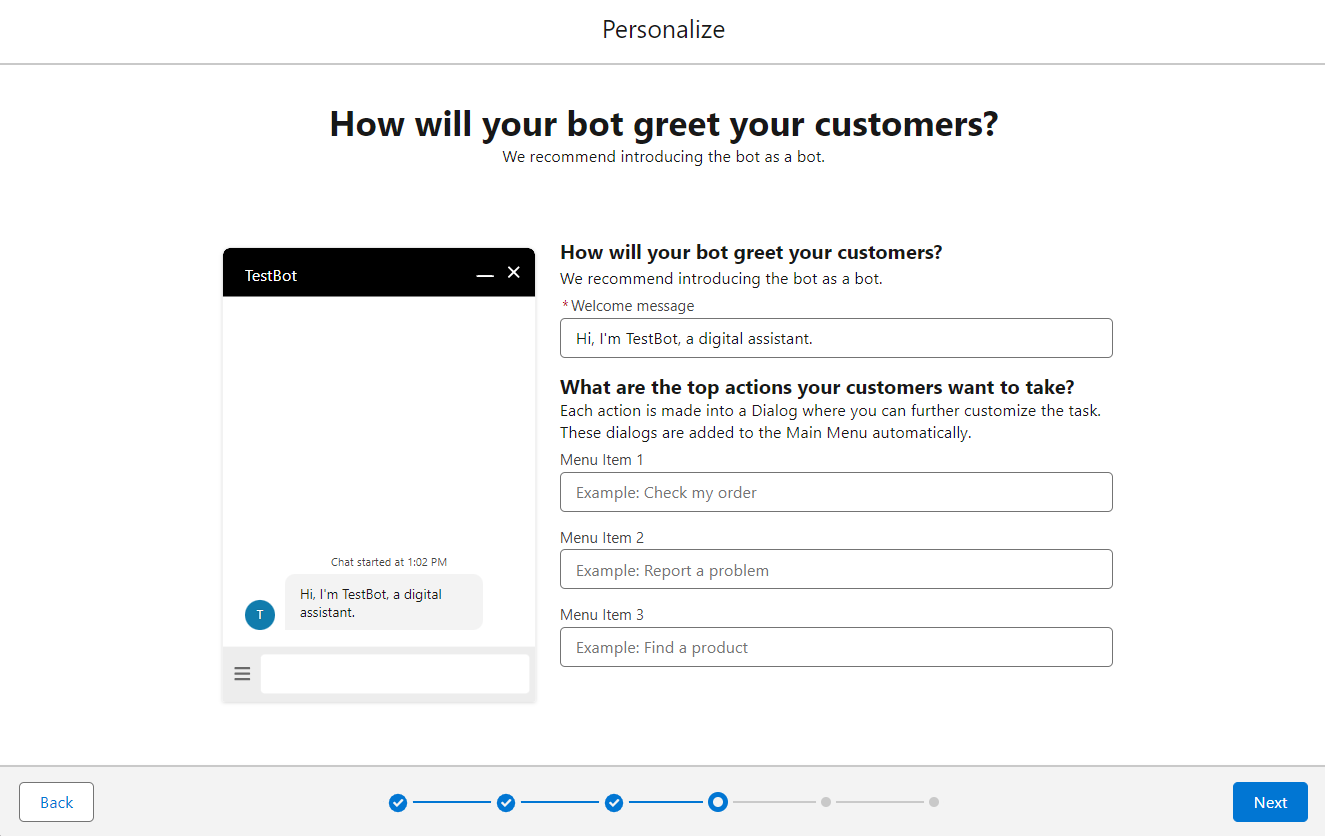This screenshot has width=1325, height=836.
Task: Minimize the TestBot chat preview
Action: tap(485, 274)
